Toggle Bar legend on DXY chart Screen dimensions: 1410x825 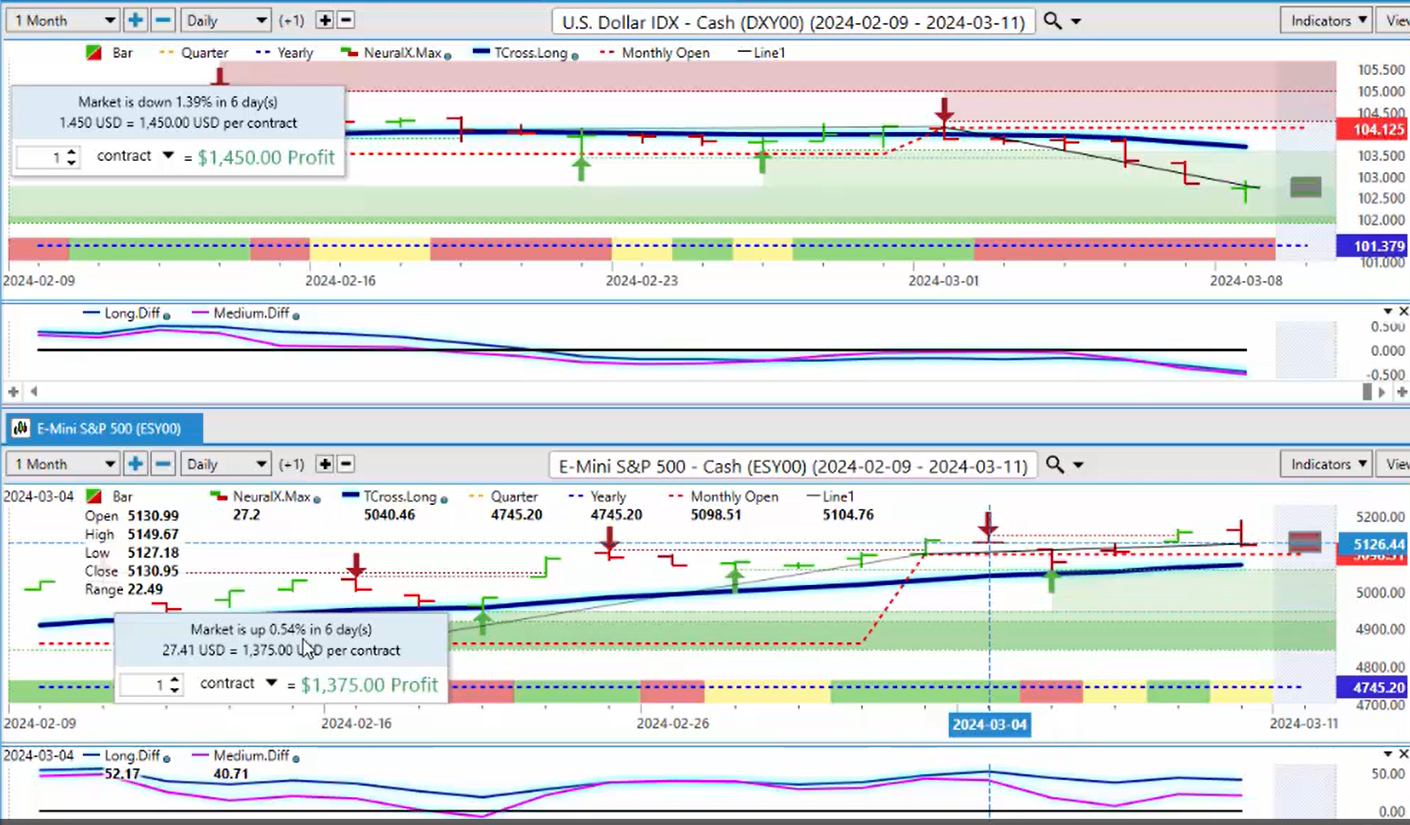(x=109, y=53)
